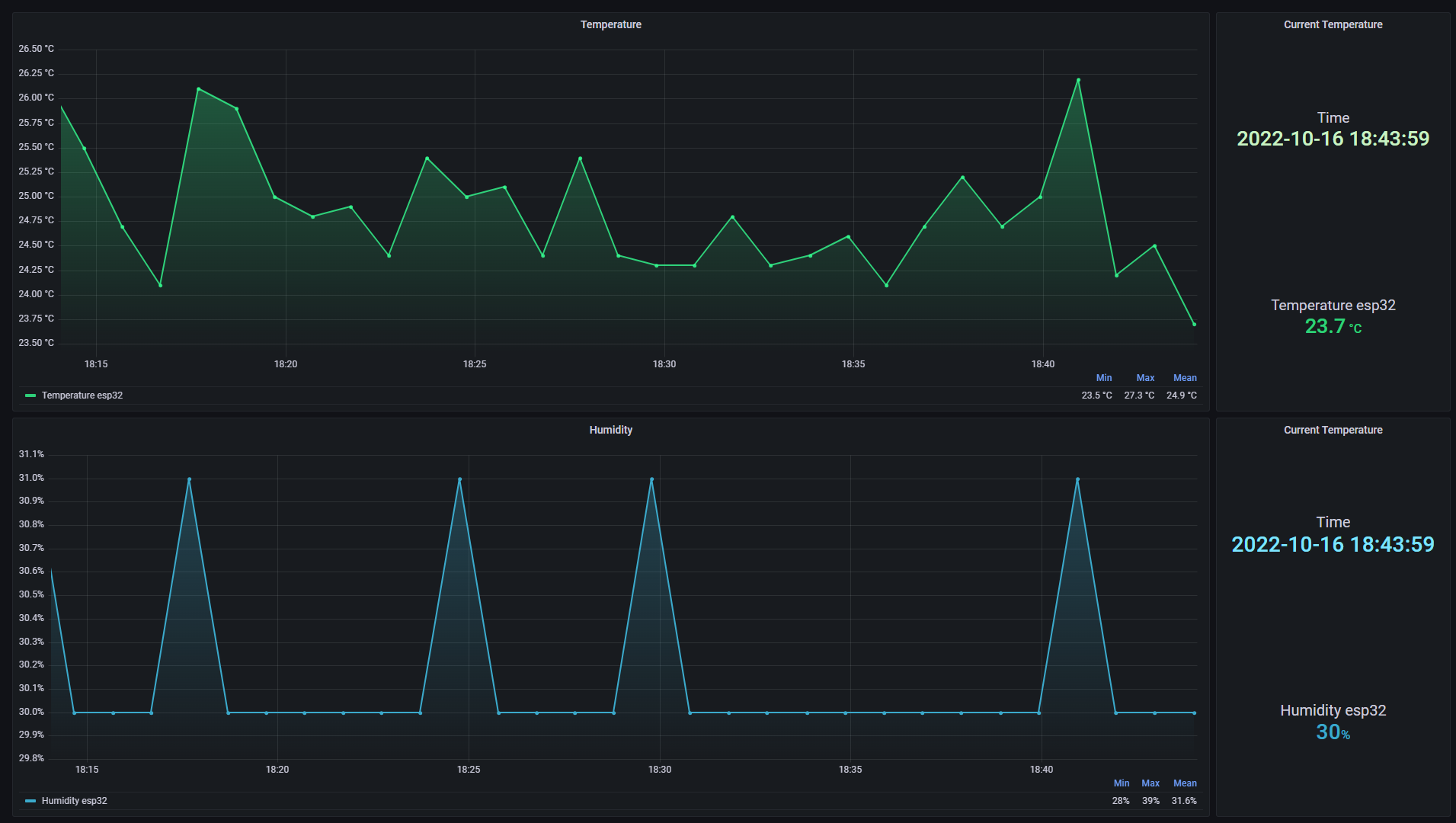The image size is (1456, 823).
Task: Click the Temperature legend Min value 23.5 °C
Action: (x=1096, y=395)
